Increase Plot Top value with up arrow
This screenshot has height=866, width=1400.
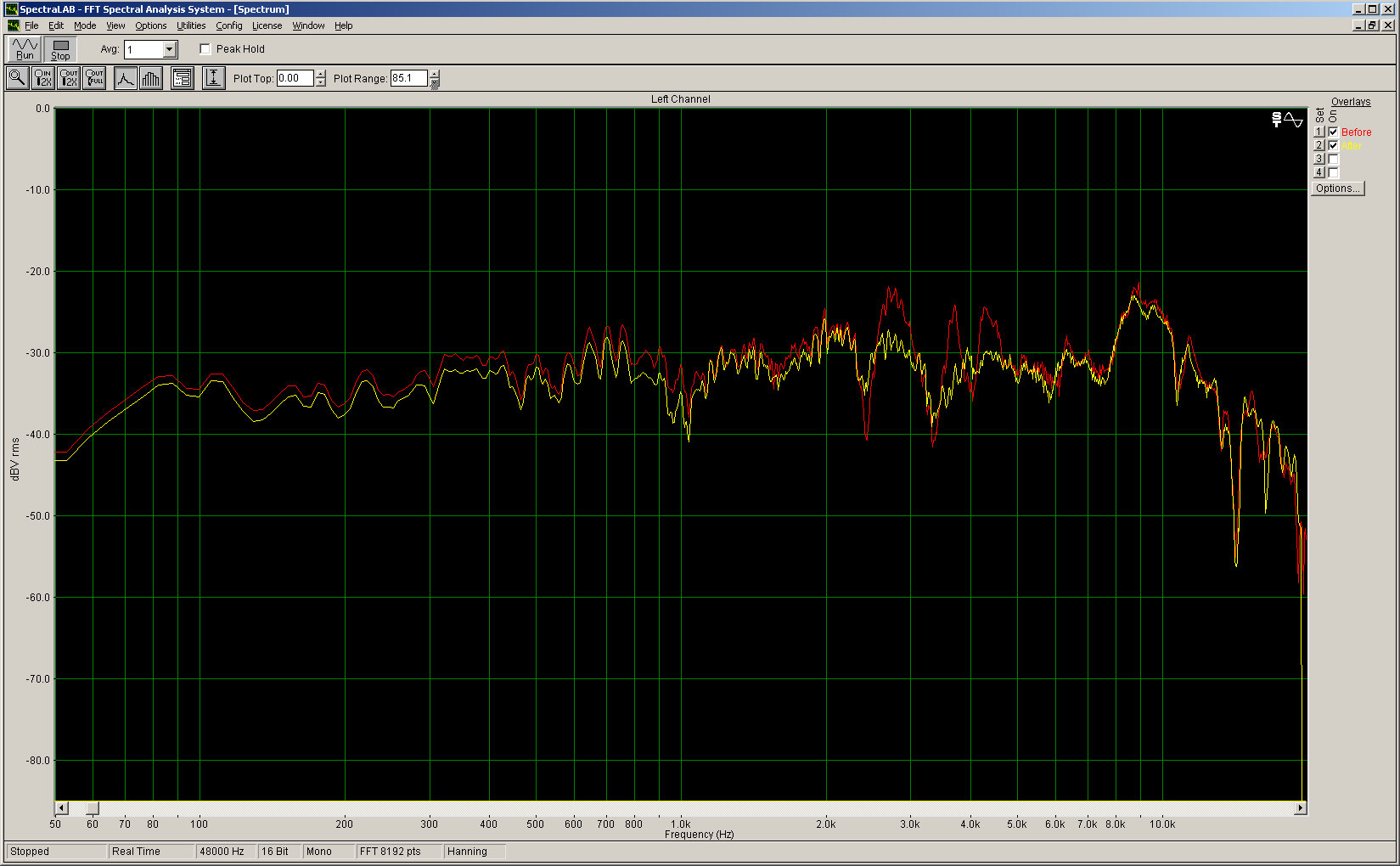320,74
